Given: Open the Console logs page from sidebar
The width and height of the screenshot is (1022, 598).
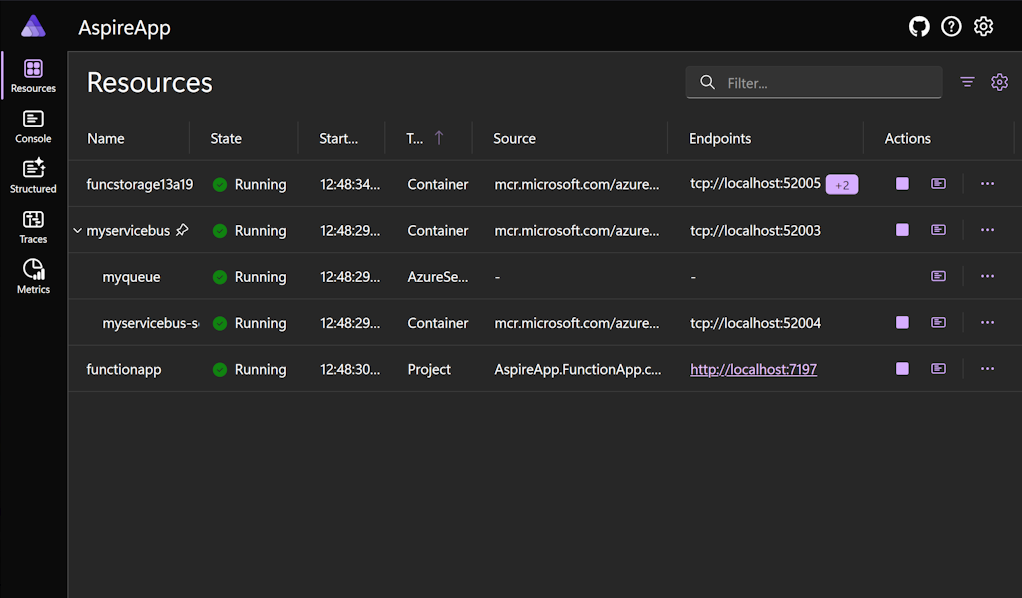Looking at the screenshot, I should [33, 126].
